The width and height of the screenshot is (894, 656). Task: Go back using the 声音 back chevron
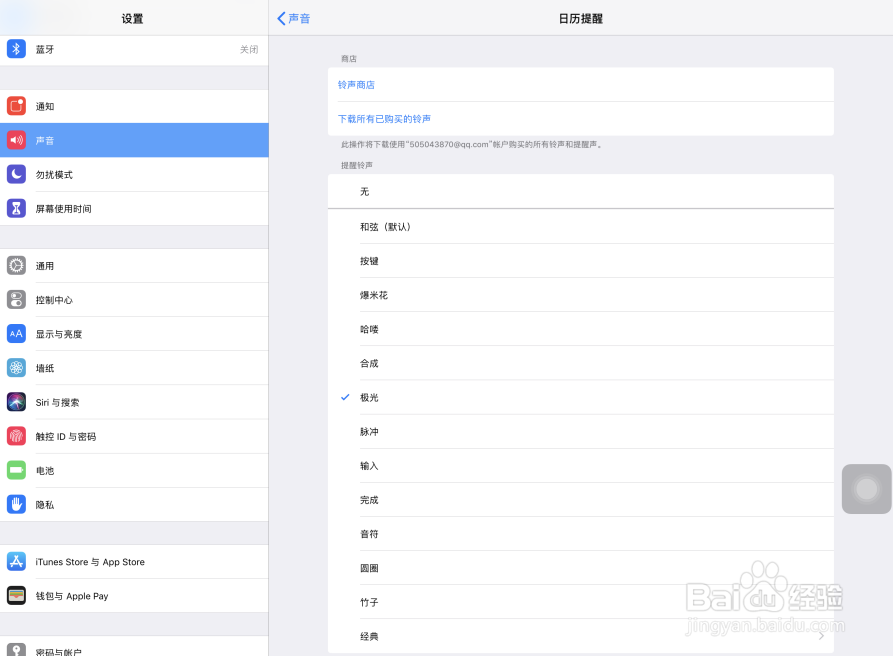[x=295, y=18]
